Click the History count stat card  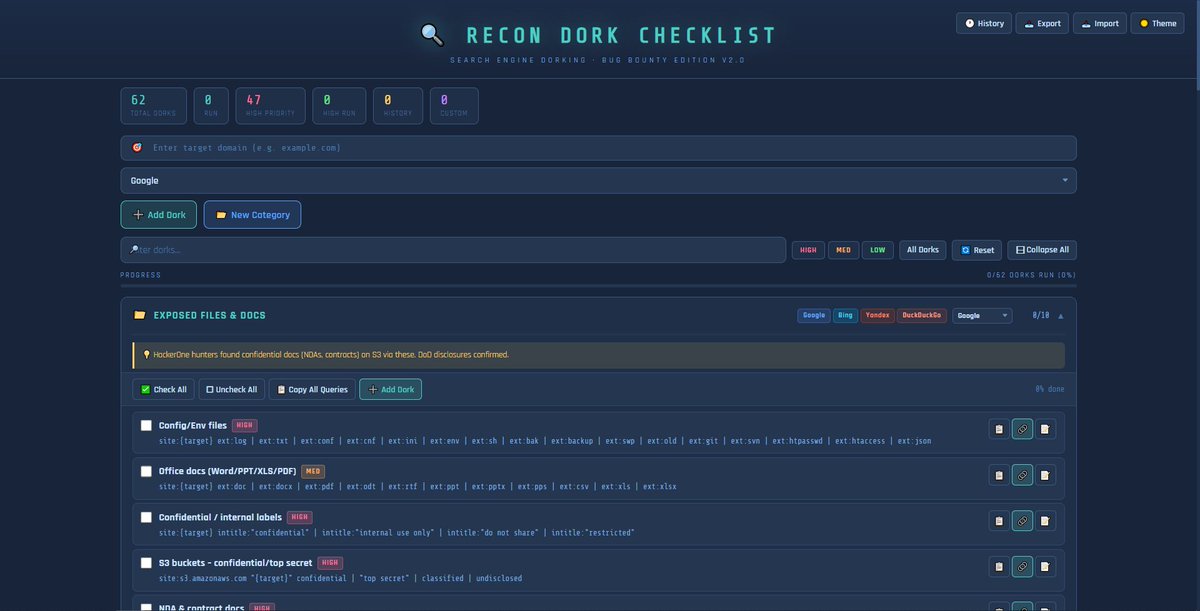tap(399, 106)
